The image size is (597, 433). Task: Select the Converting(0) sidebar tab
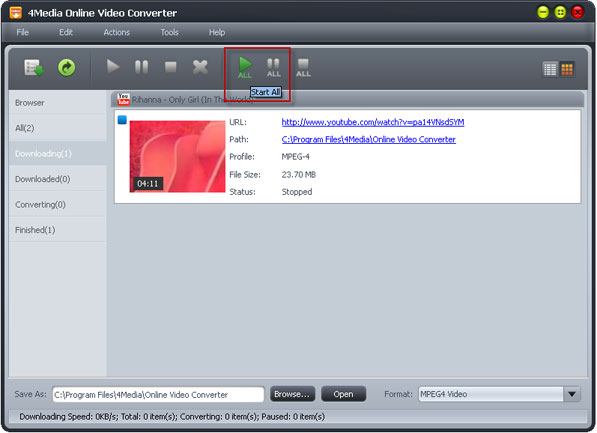pyautogui.click(x=57, y=205)
